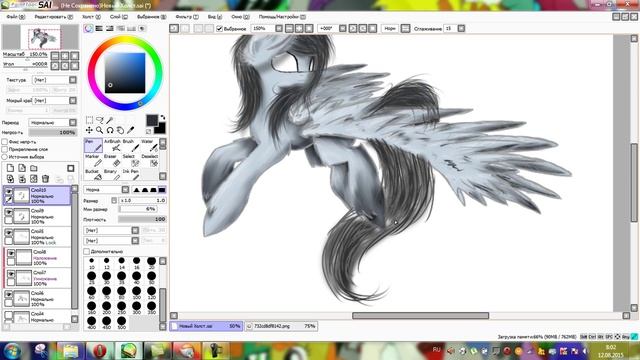This screenshot has width=640, height=360.
Task: Pick the Select brush tool
Action: pos(130,160)
